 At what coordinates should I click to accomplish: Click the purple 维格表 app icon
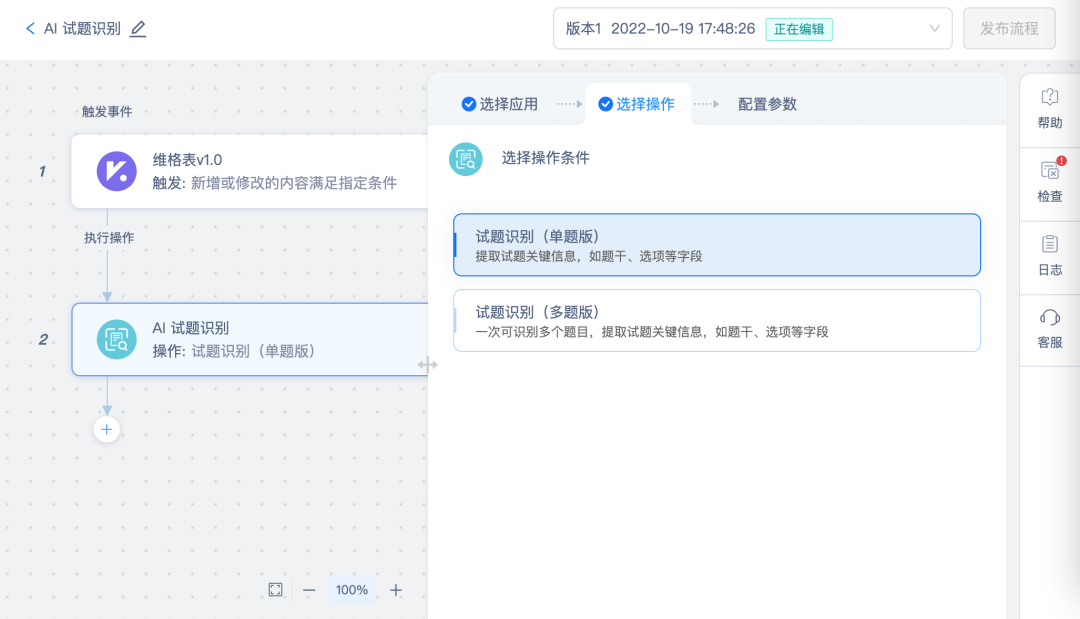coord(116,171)
